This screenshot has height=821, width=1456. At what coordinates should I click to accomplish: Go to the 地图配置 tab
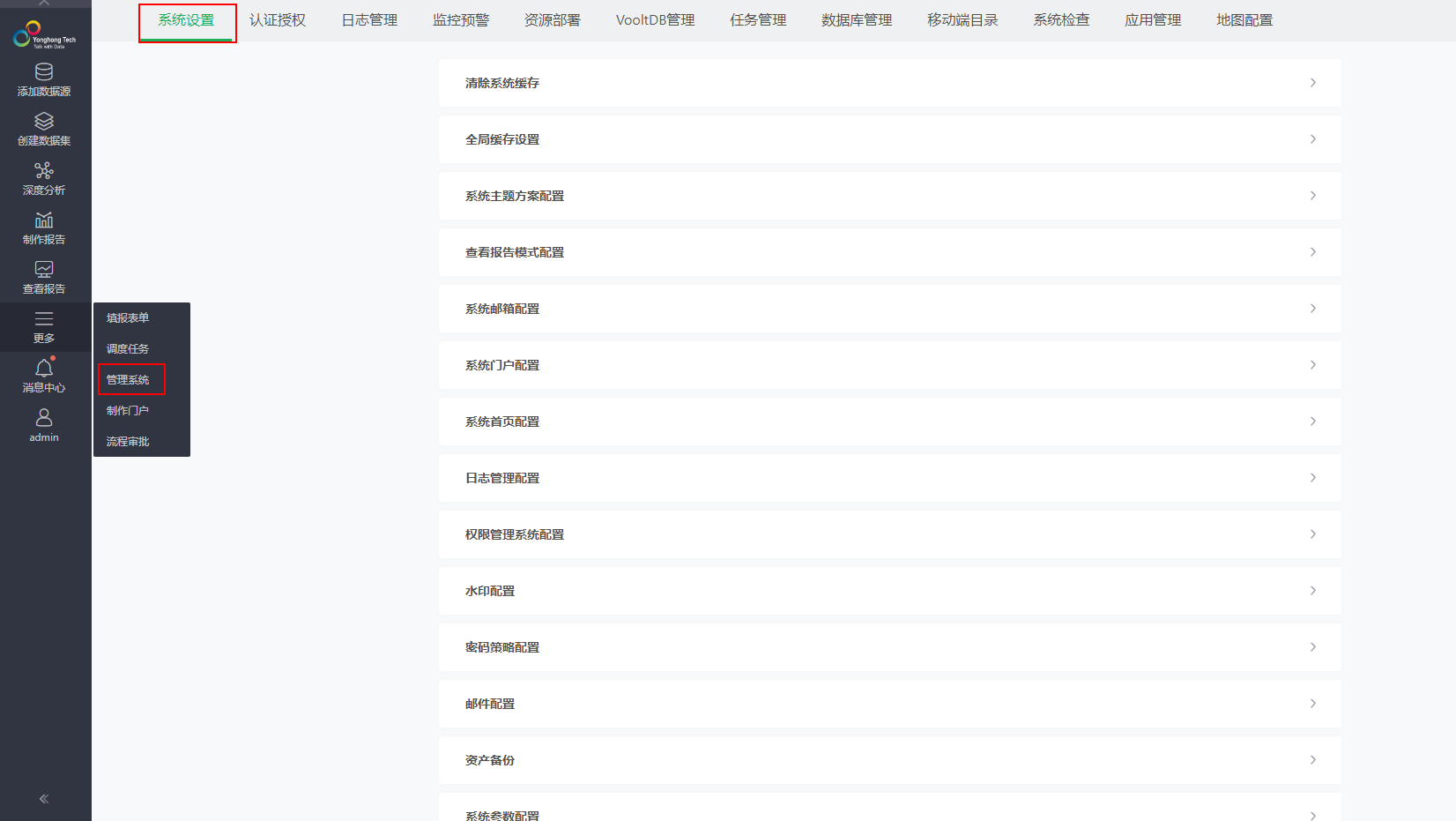point(1244,20)
